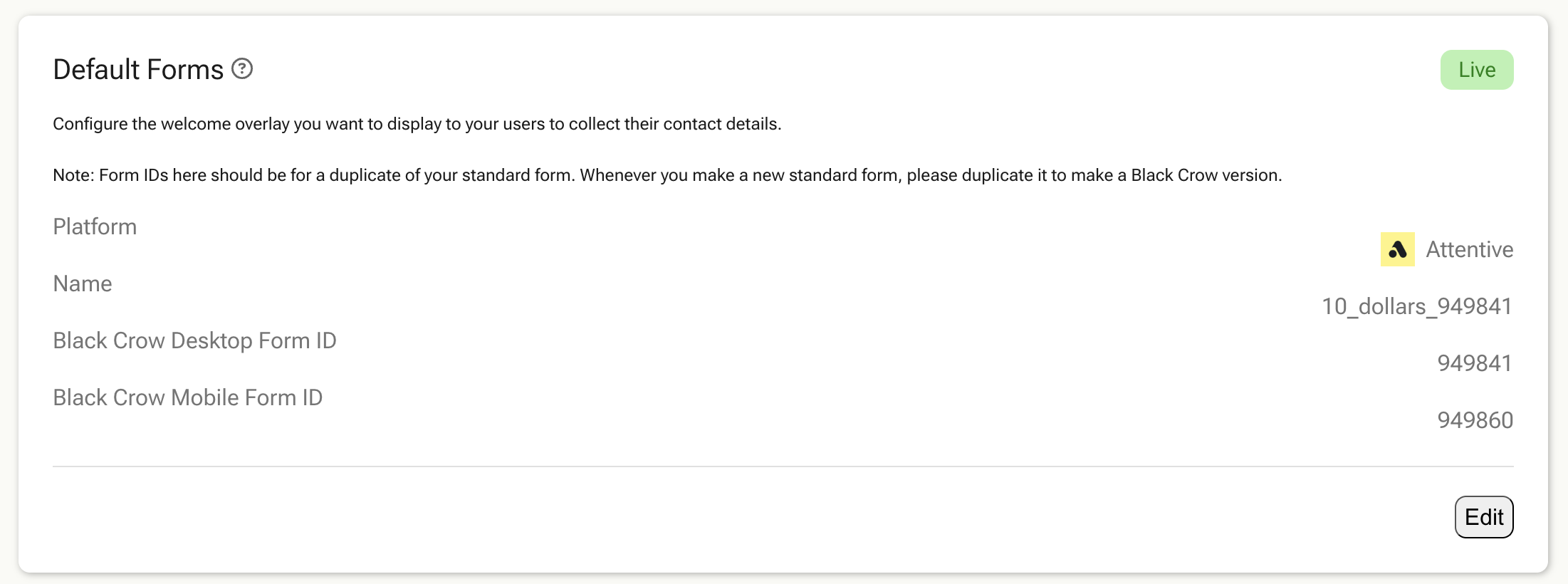This screenshot has width=1568, height=584.
Task: Select the Black Crow Desktop Form ID label
Action: tap(194, 340)
